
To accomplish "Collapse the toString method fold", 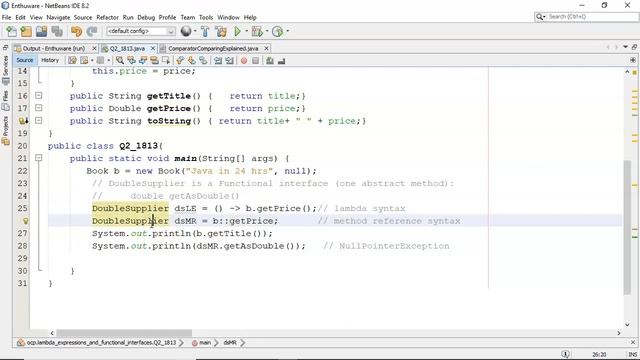I will pos(38,120).
